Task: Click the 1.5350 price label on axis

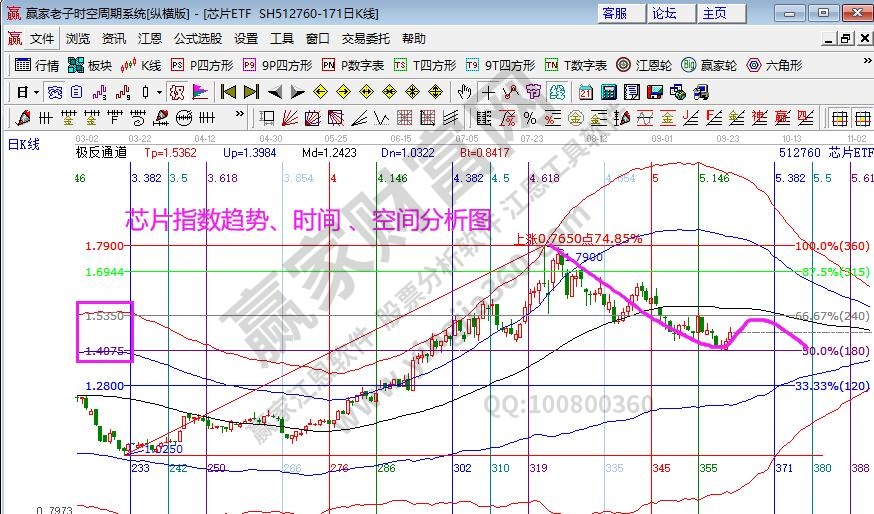Action: click(104, 316)
